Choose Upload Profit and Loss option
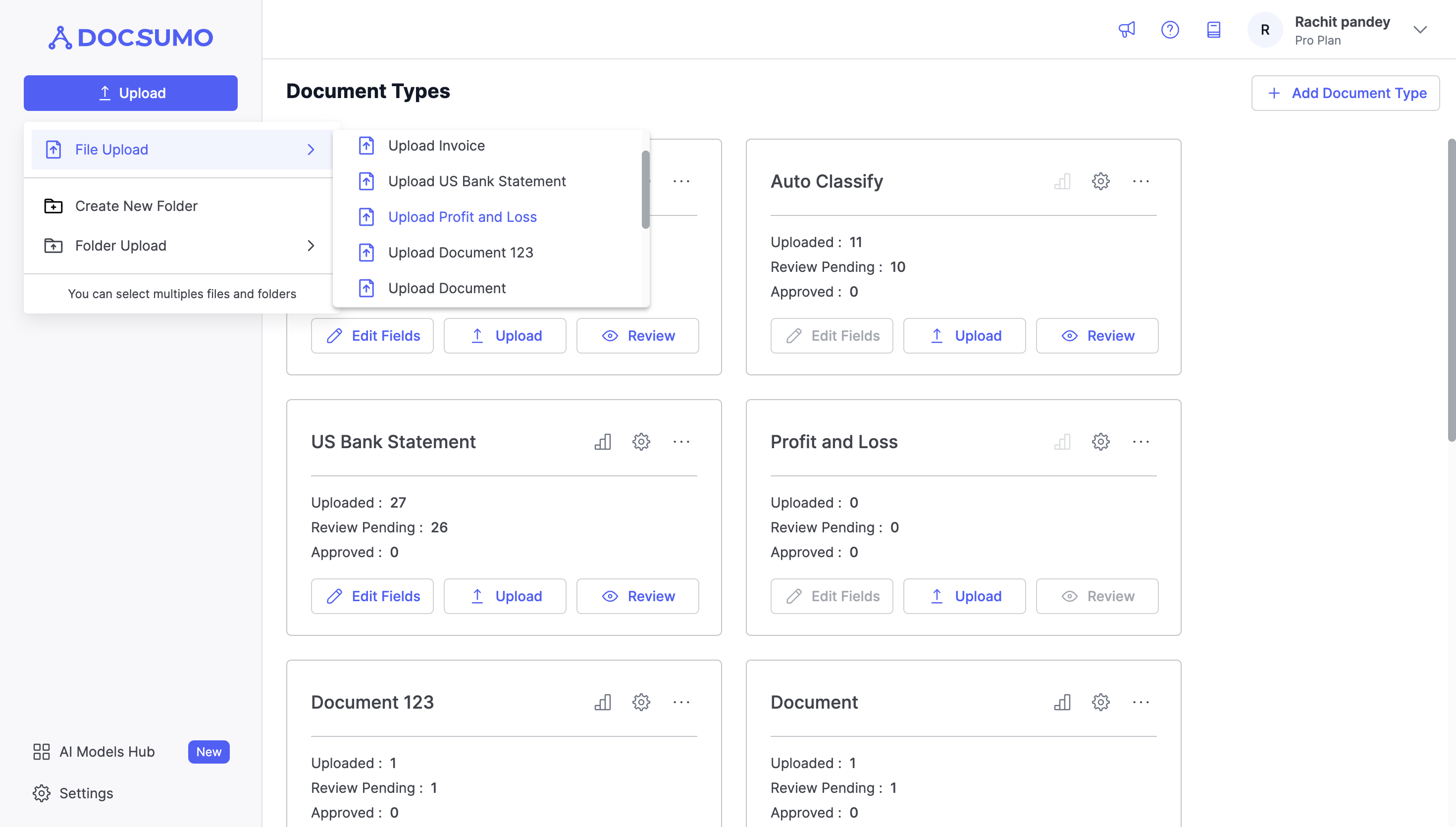 tap(488, 217)
